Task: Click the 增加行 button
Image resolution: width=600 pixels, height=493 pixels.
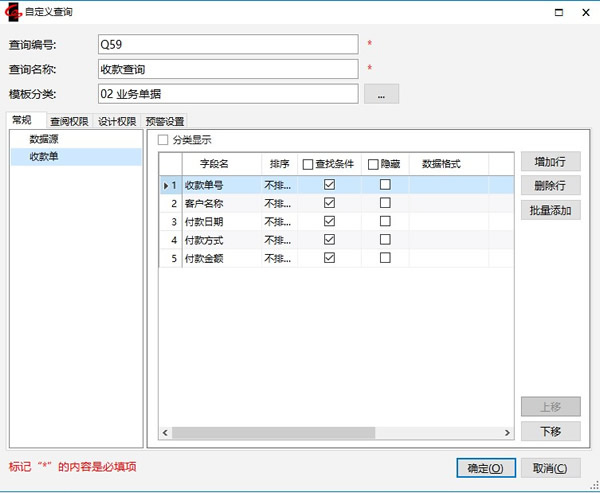Action: coord(550,161)
